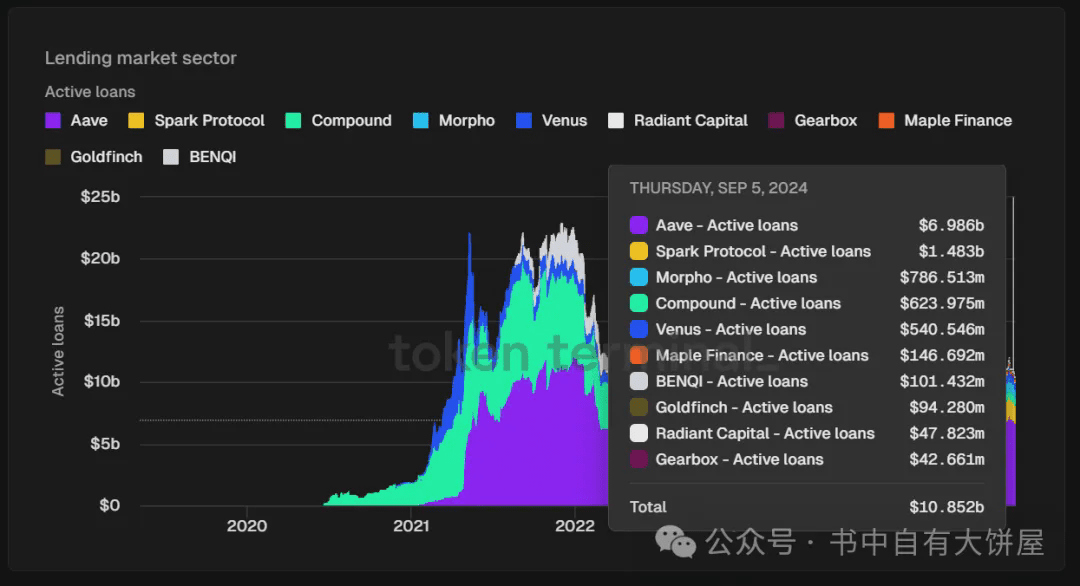Click the vertical 'Active loans' axis title
Viewport: 1080px width, 586px height.
(x=59, y=351)
